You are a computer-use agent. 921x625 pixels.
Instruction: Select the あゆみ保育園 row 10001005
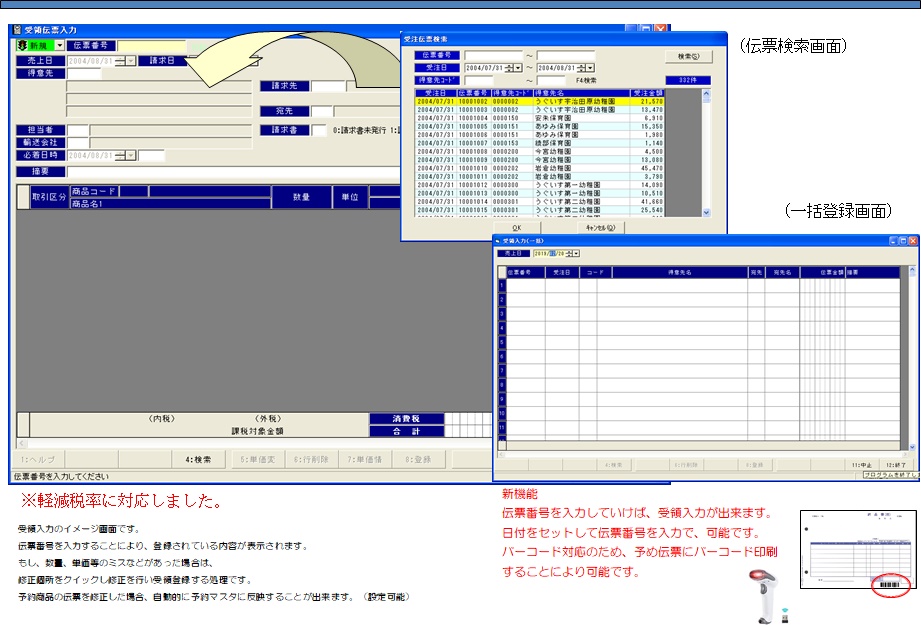pos(540,126)
